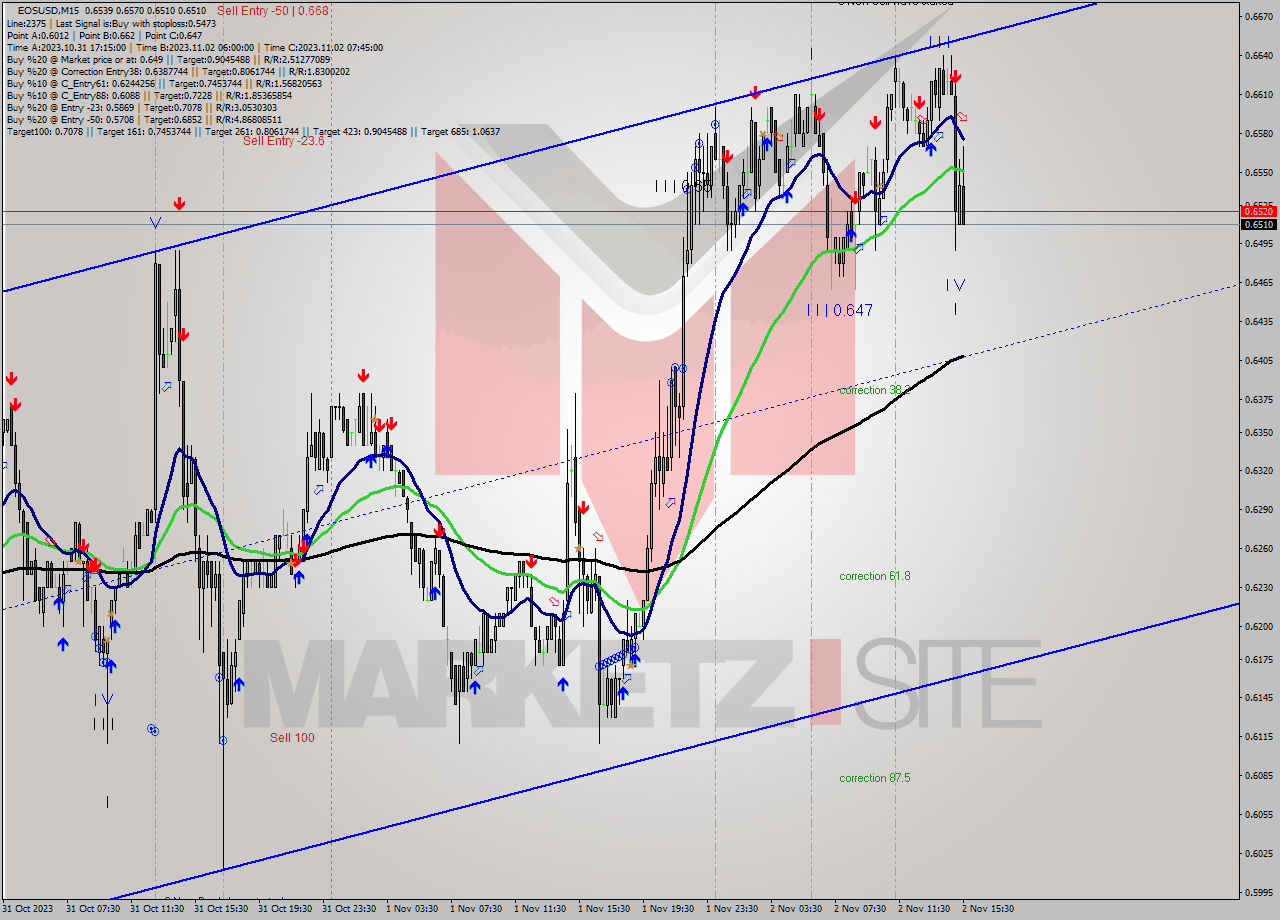The height and width of the screenshot is (920, 1280).
Task: Click the 'Time A:2023.10.31 17:15:00' info line
Action: pyautogui.click(x=194, y=47)
